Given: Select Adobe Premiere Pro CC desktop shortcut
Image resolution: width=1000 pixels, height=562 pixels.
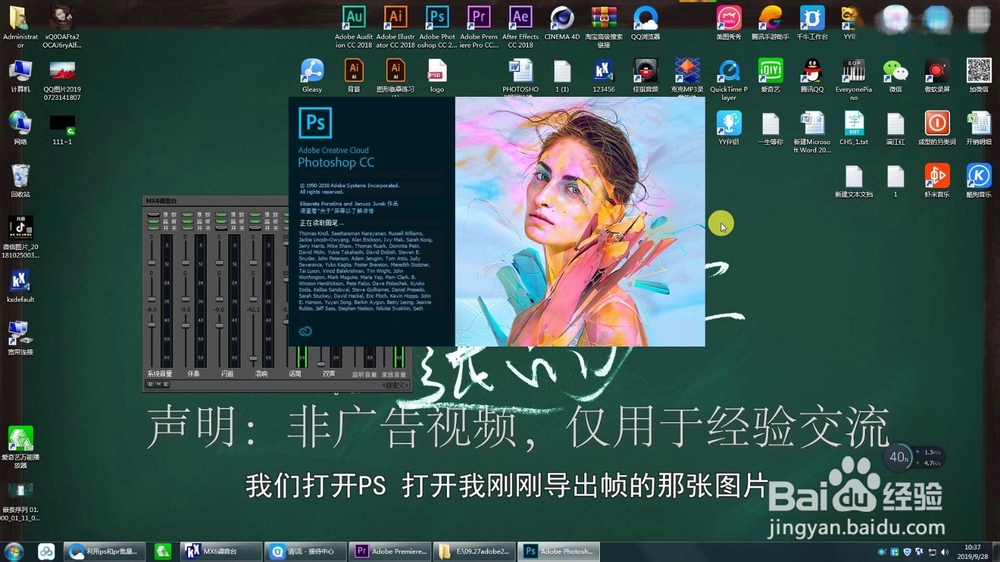Looking at the screenshot, I should point(478,26).
